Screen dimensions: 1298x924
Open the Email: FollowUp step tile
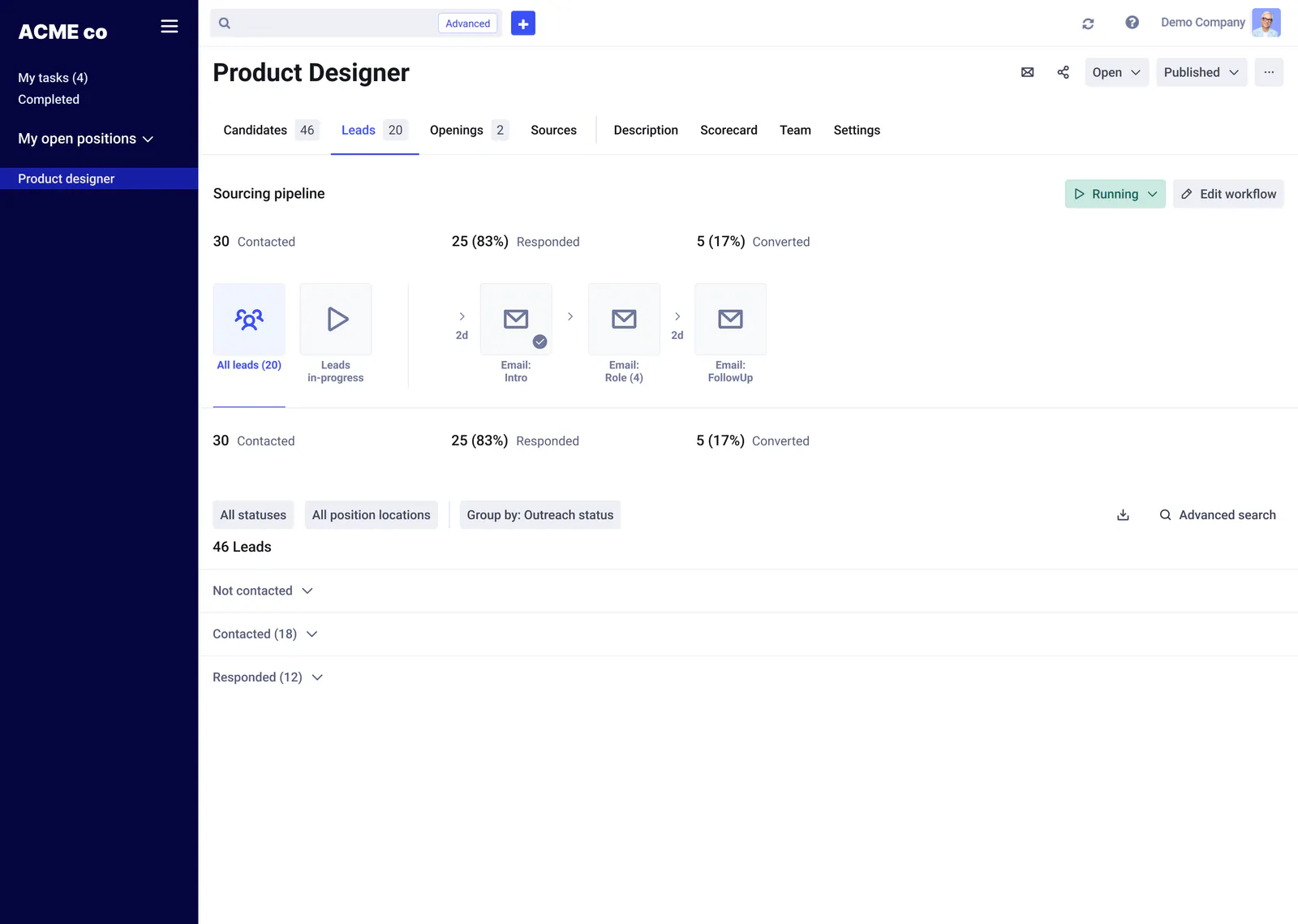coord(730,333)
